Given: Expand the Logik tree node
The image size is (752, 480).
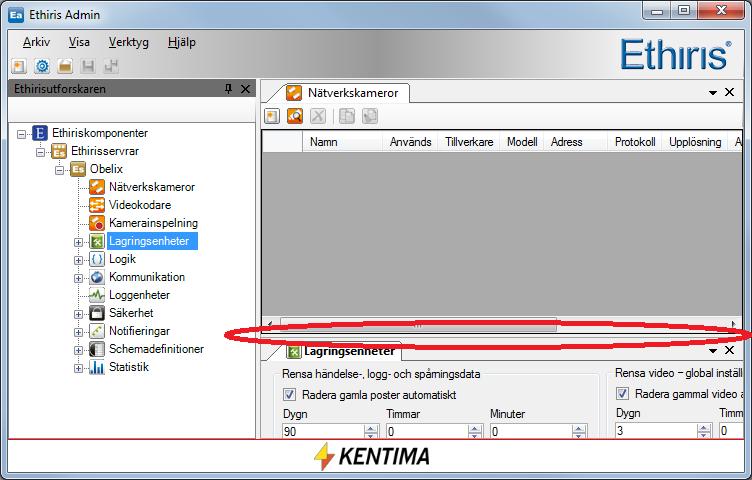Looking at the screenshot, I should [x=78, y=260].
